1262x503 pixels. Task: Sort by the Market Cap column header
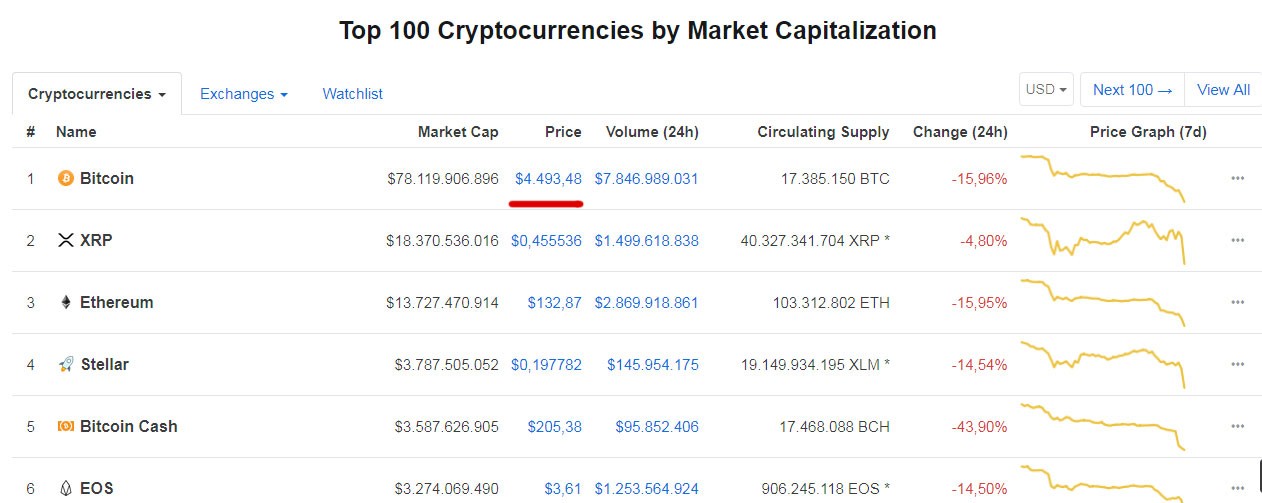(458, 132)
